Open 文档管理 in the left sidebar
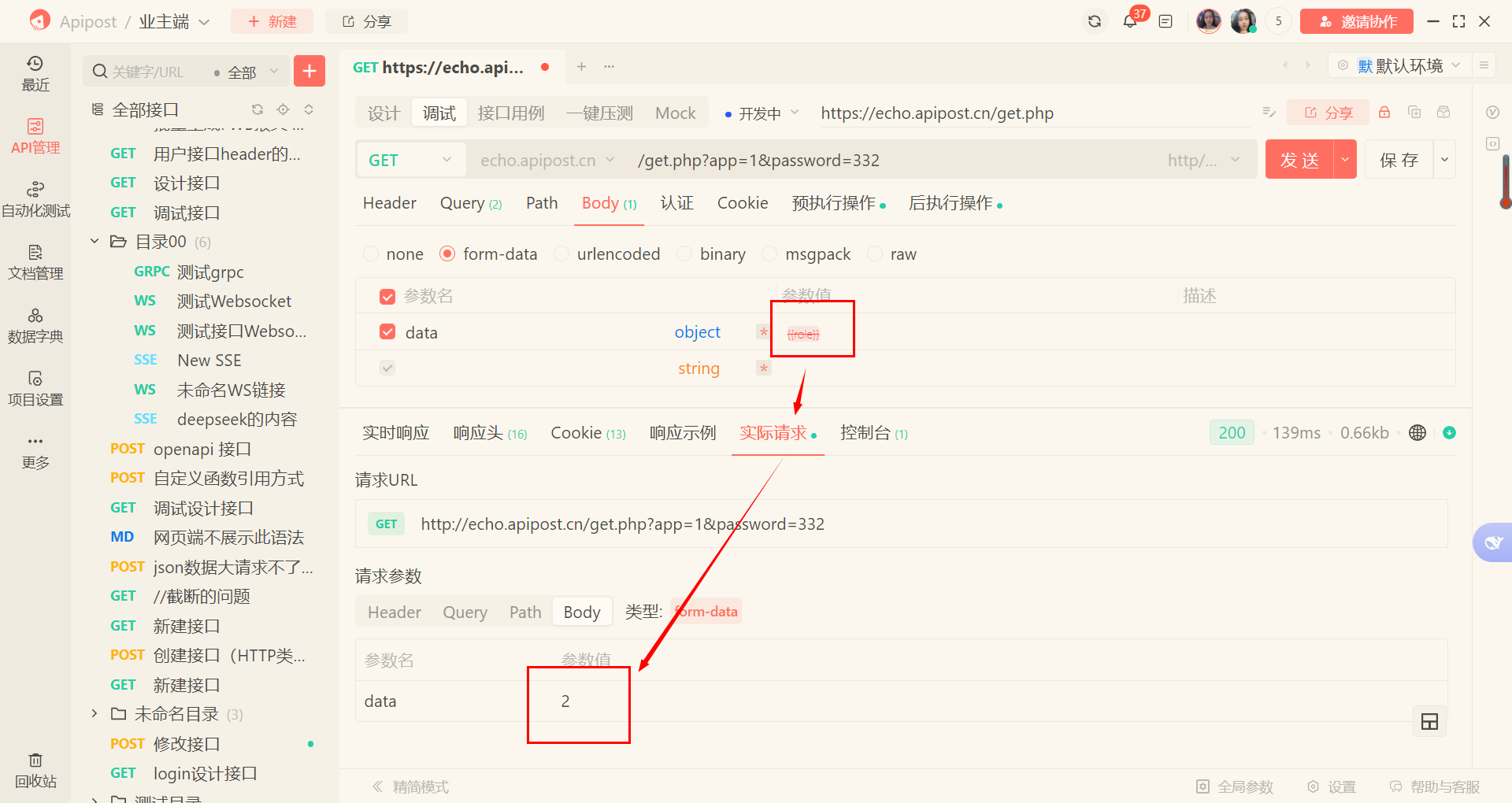This screenshot has height=803, width=1512. coord(35,262)
